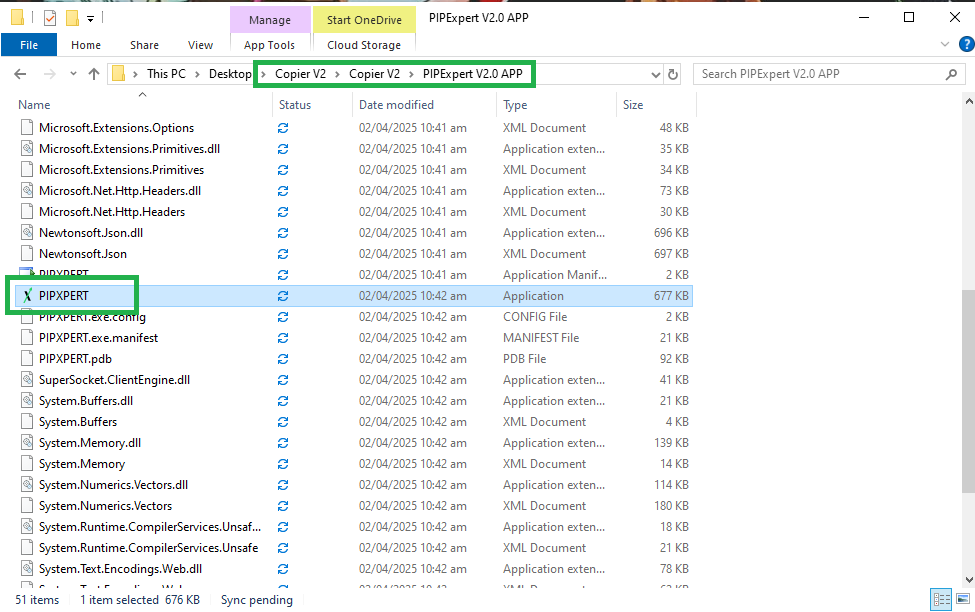Sort files by Type column header
975x612 pixels.
point(515,105)
